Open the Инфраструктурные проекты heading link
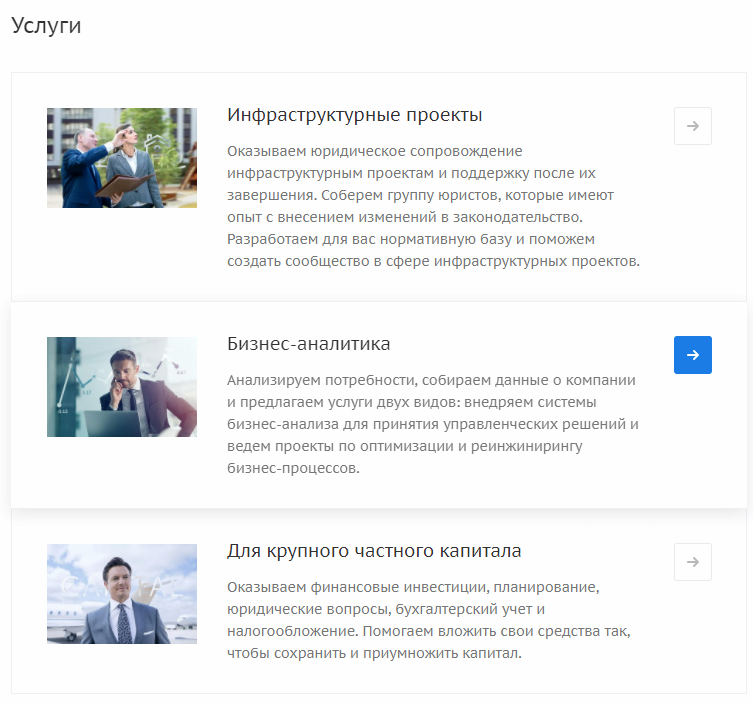753x704 pixels. [354, 115]
